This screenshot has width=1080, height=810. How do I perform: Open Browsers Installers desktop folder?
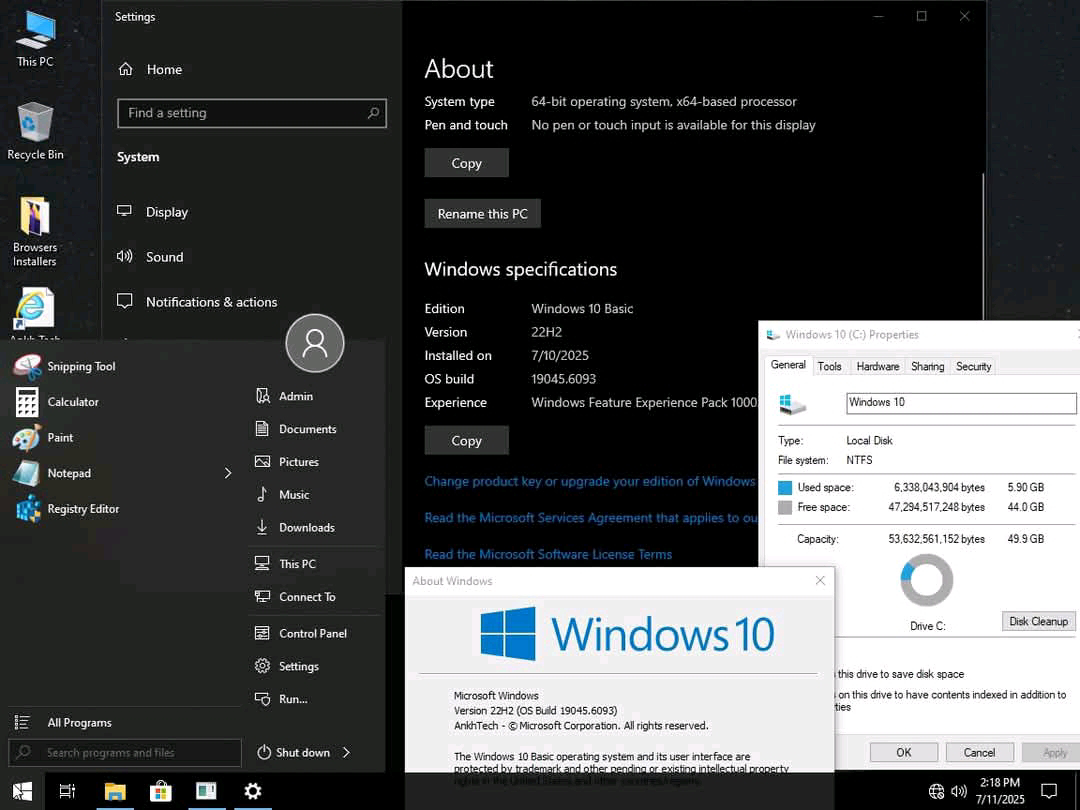(34, 231)
